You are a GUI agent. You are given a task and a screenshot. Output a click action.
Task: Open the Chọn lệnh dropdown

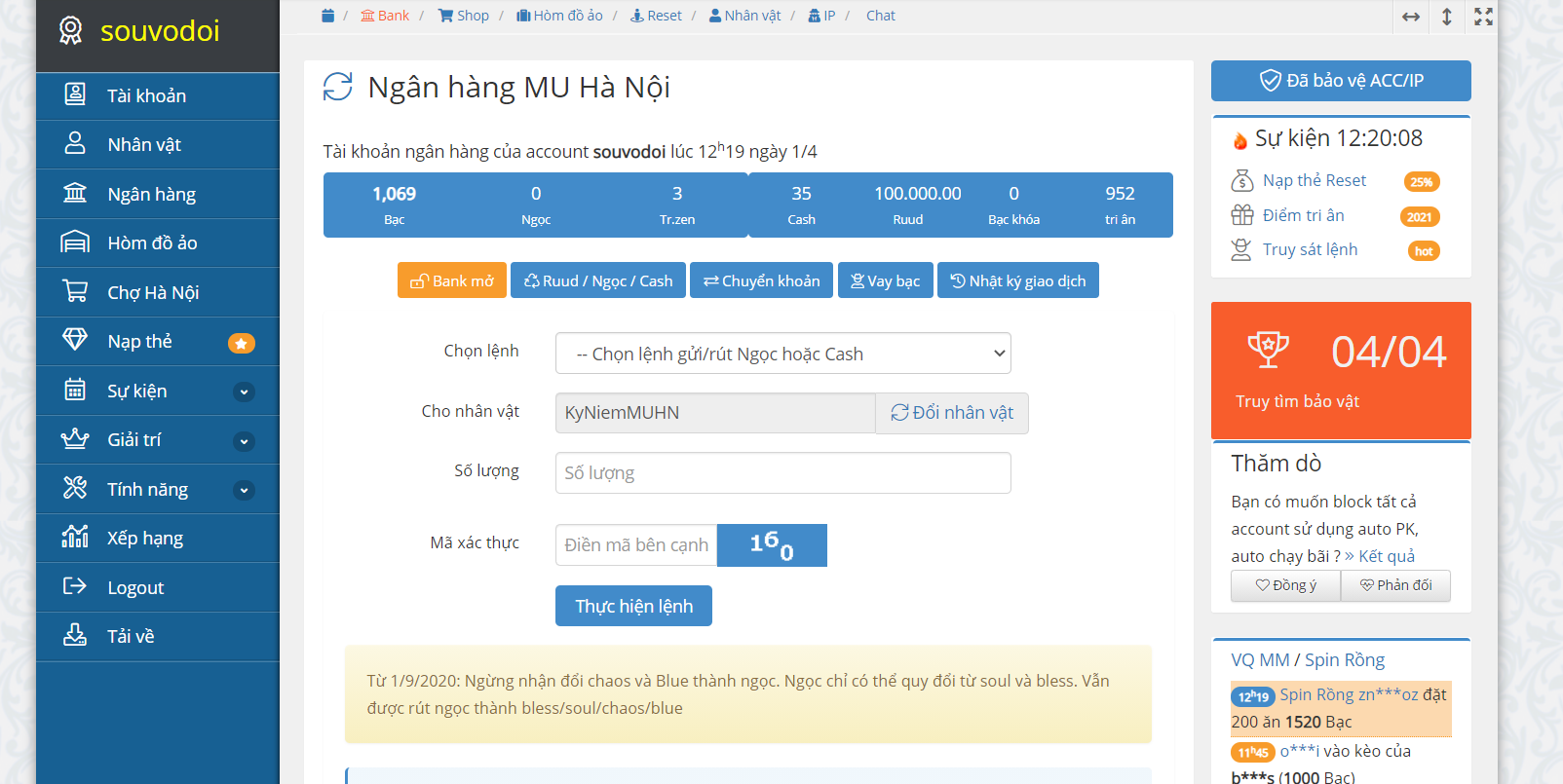click(782, 354)
